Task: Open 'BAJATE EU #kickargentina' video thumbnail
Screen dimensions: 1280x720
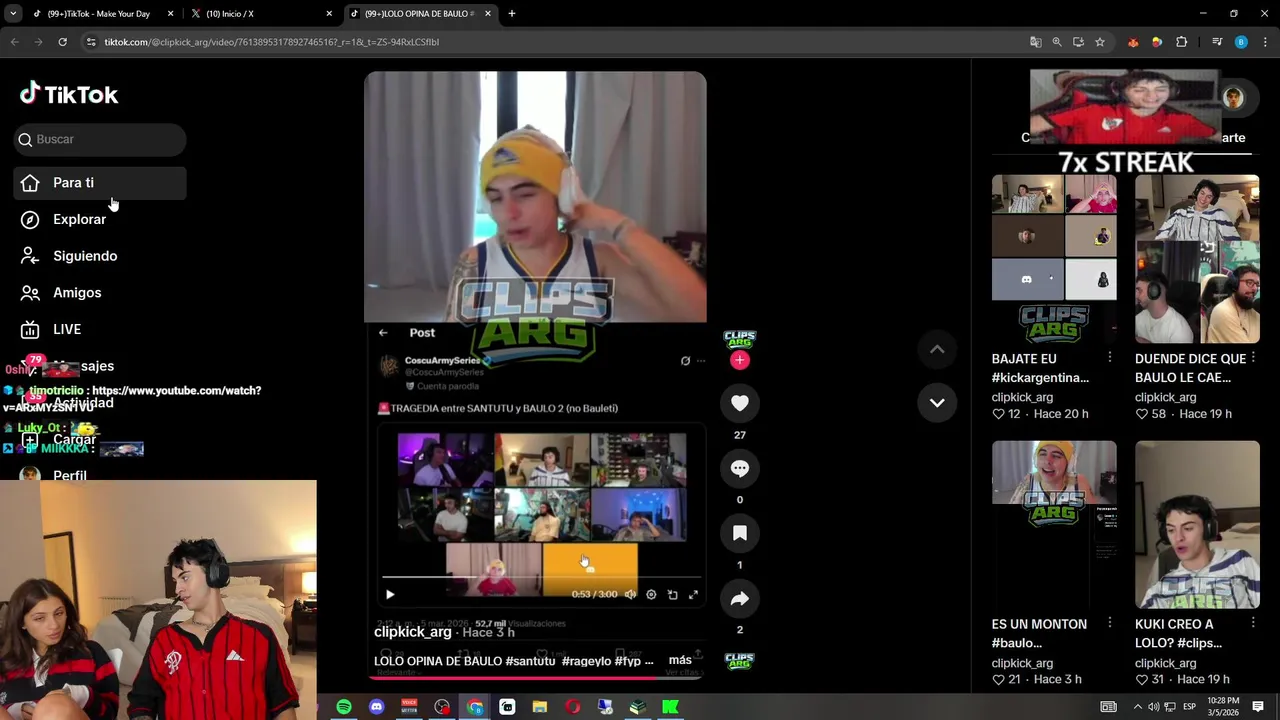Action: click(1054, 259)
